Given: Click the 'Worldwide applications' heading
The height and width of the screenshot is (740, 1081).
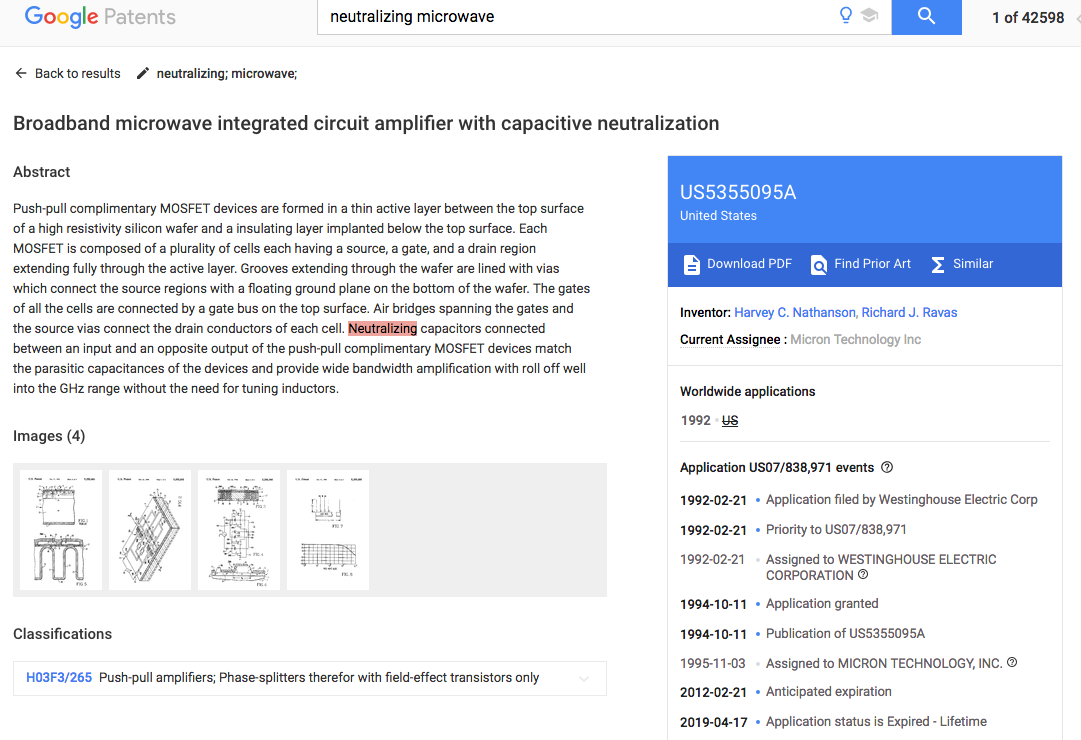Looking at the screenshot, I should 747,391.
